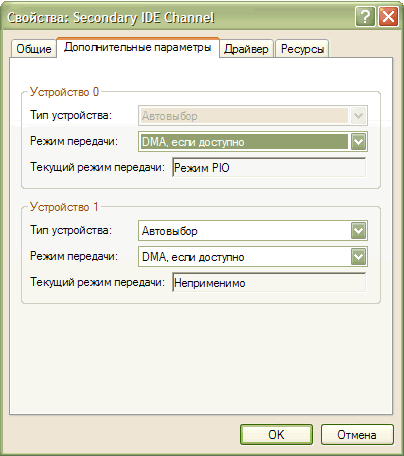Click the Устройство 1 group label
The width and height of the screenshot is (404, 456).
tap(64, 207)
